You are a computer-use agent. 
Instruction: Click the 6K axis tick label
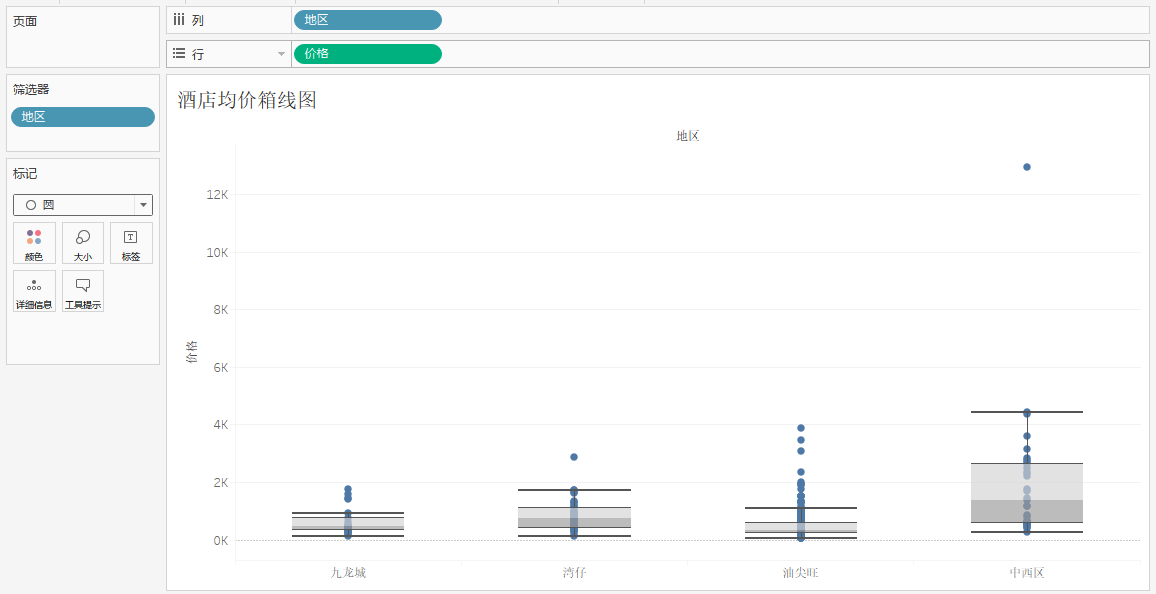click(220, 367)
